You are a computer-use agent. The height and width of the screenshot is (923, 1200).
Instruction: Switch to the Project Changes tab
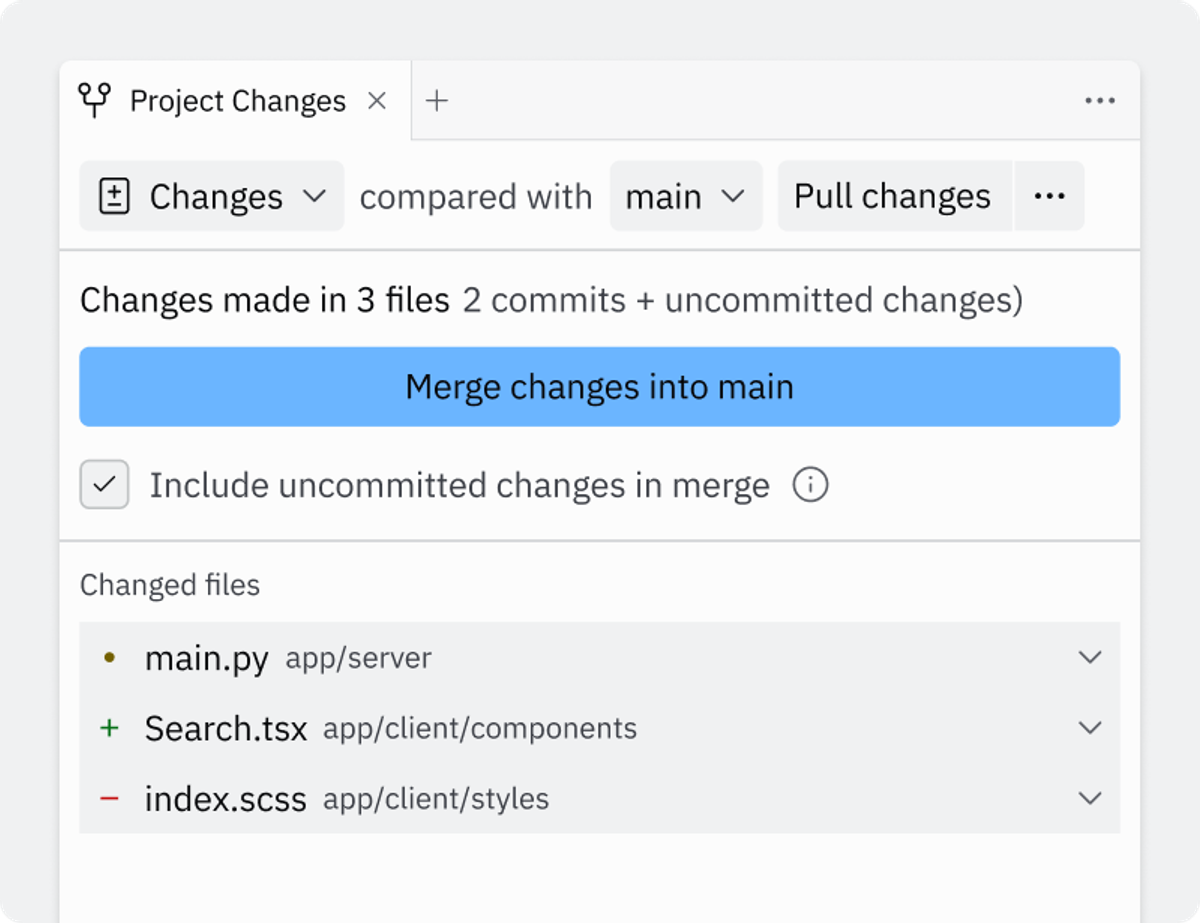coord(237,100)
